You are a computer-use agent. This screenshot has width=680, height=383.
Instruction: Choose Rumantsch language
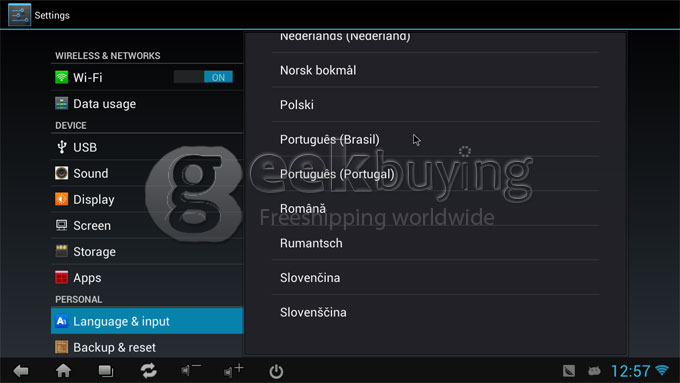(436, 243)
